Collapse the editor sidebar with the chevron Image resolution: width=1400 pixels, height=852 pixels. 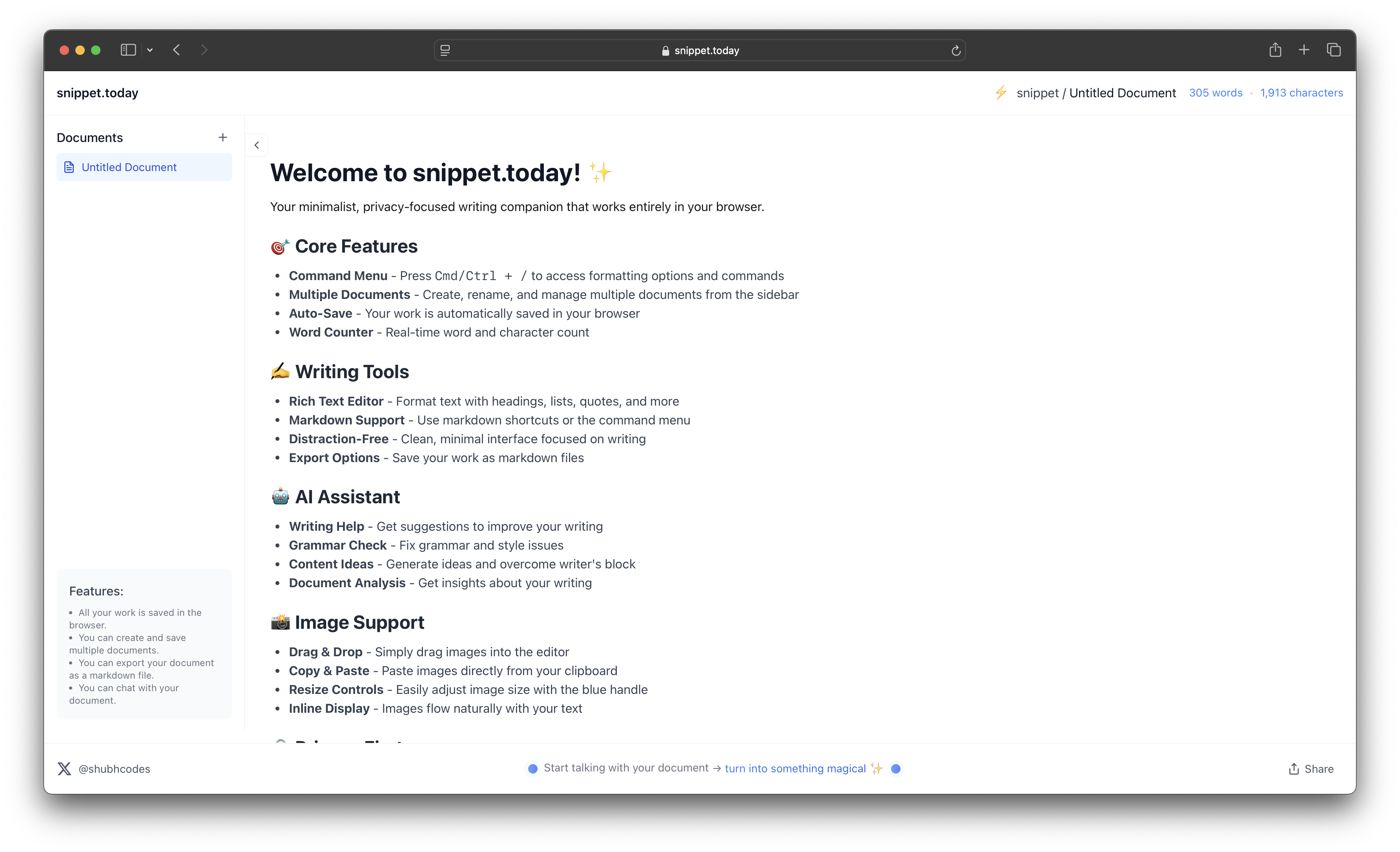[256, 145]
